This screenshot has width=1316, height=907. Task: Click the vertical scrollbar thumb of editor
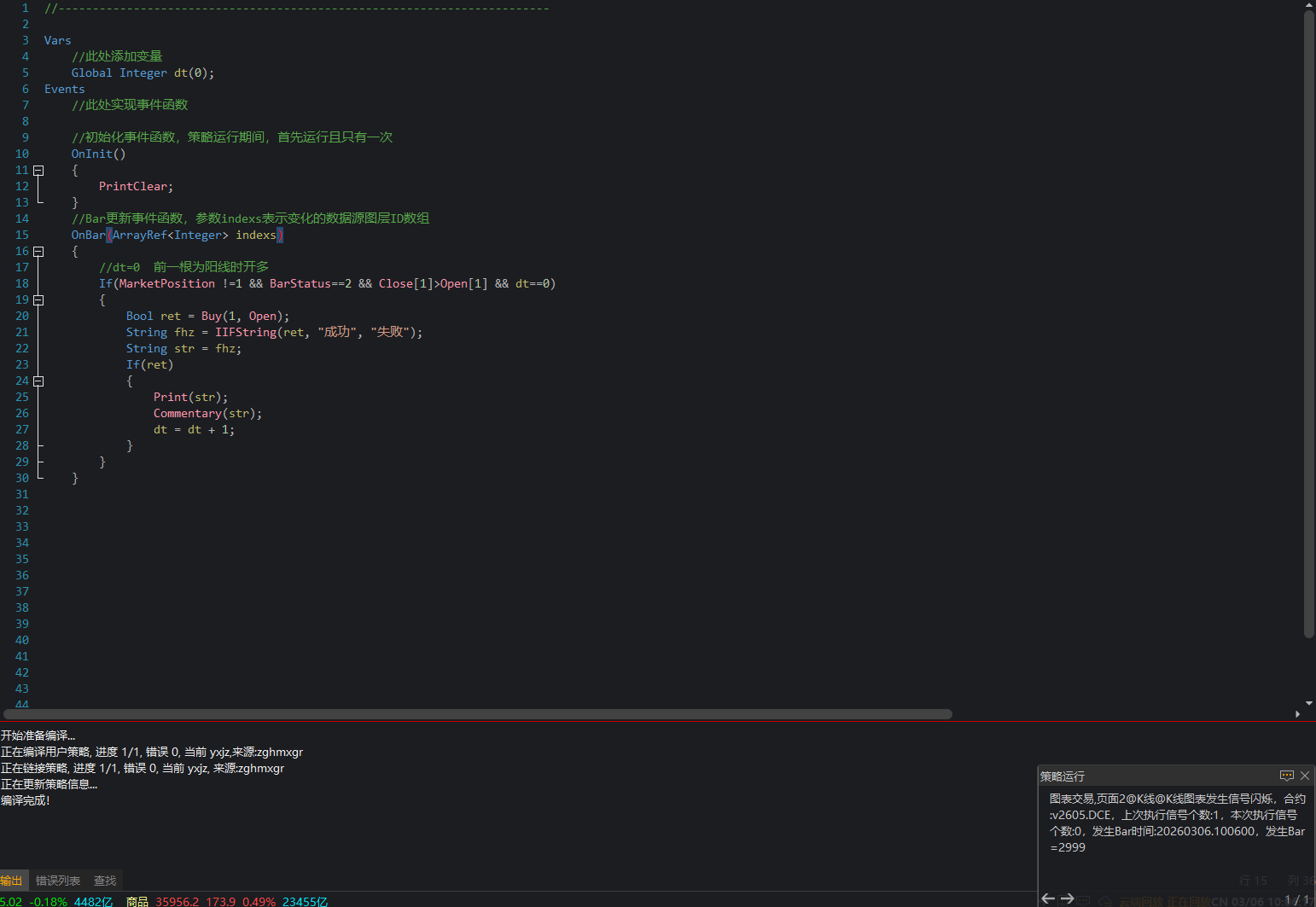pyautogui.click(x=1309, y=324)
